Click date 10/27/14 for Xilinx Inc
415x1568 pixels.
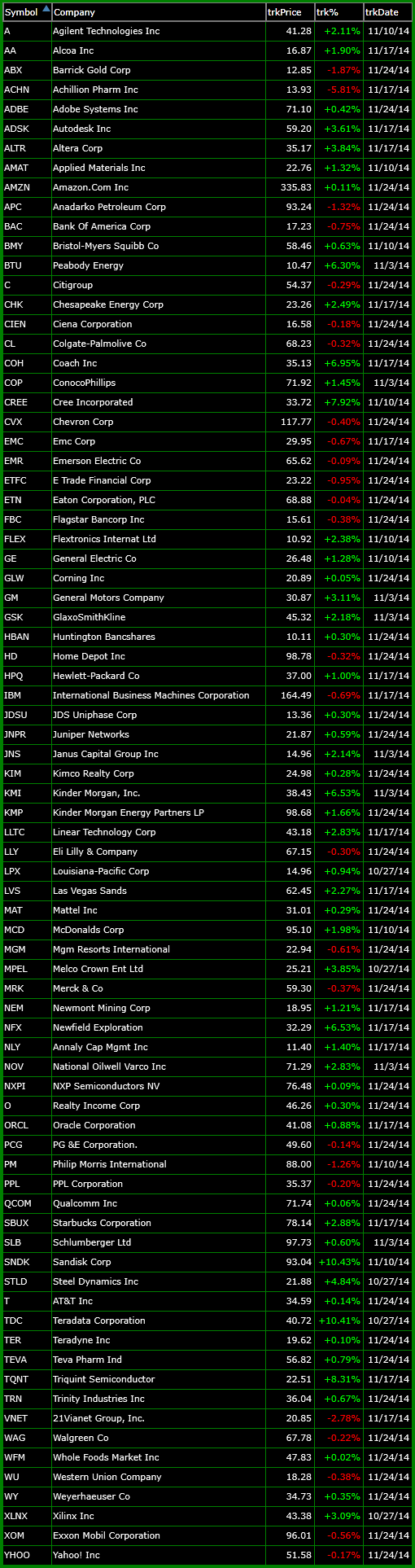point(389,1516)
